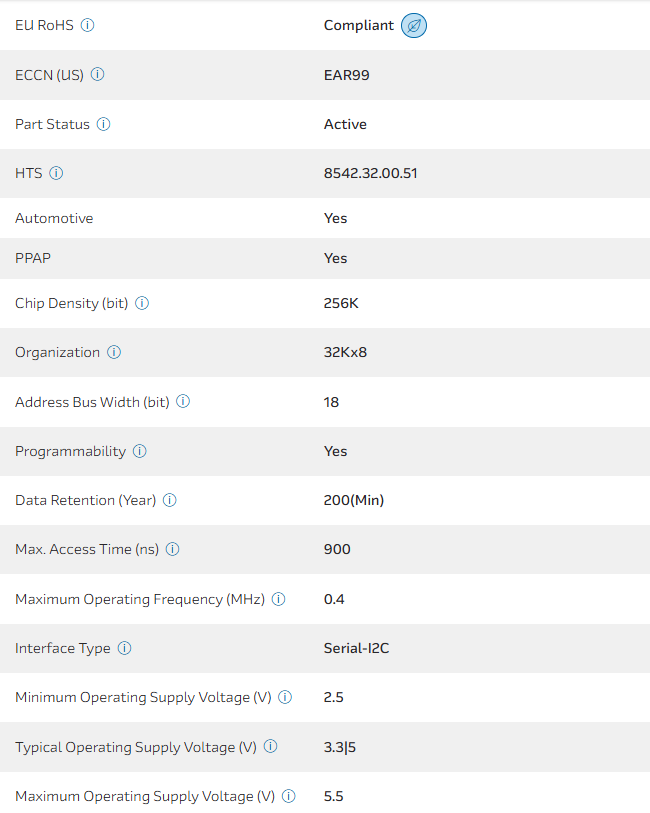Open the ECCN (US) info tooltip icon

pos(97,75)
